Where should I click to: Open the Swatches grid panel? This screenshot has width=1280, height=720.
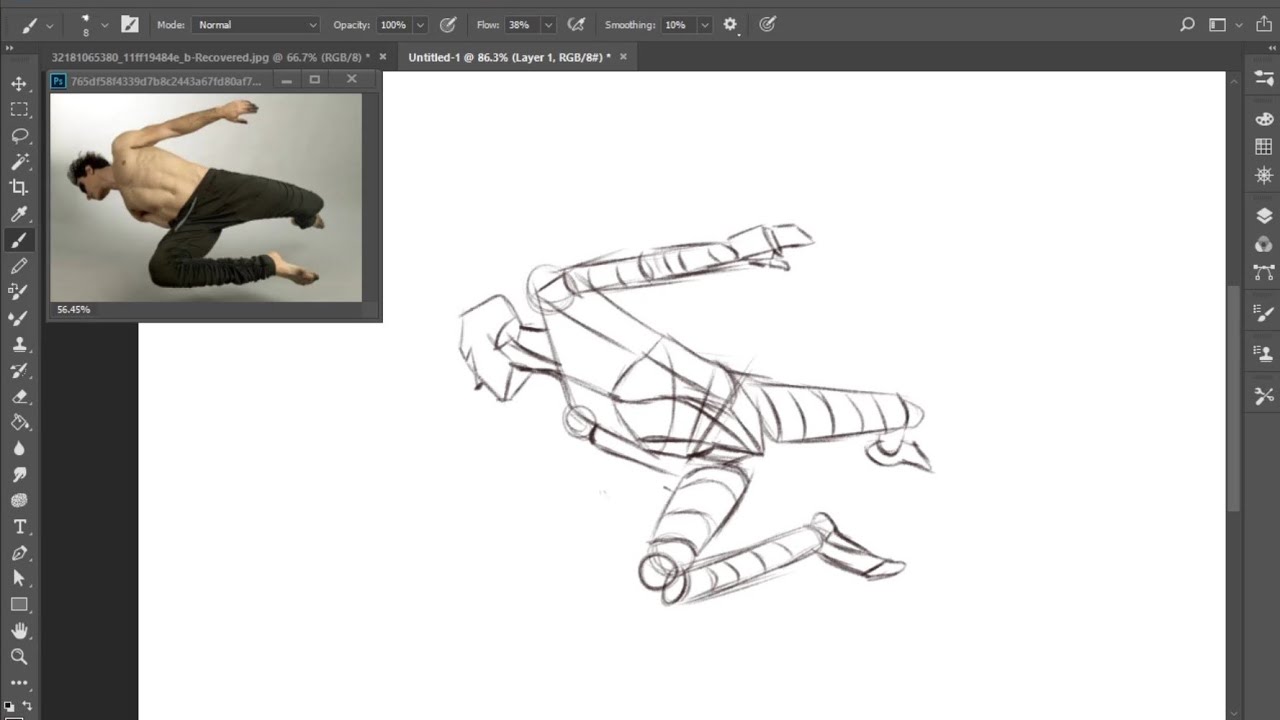(1264, 147)
